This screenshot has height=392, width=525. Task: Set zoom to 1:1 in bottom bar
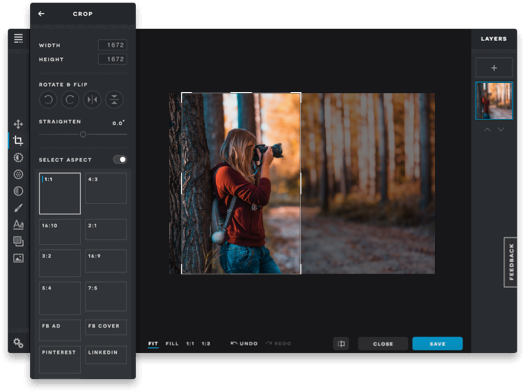[x=190, y=344]
